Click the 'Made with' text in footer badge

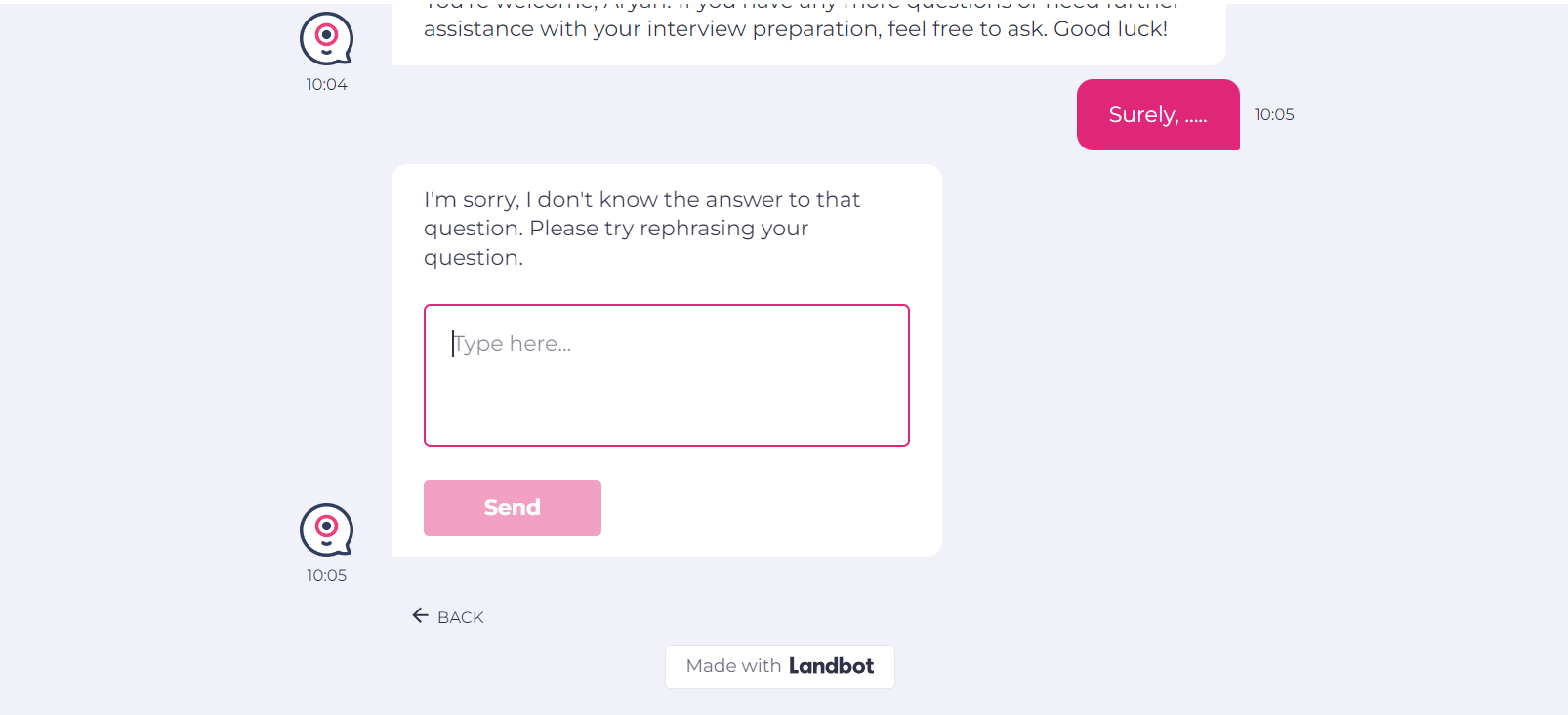point(733,666)
